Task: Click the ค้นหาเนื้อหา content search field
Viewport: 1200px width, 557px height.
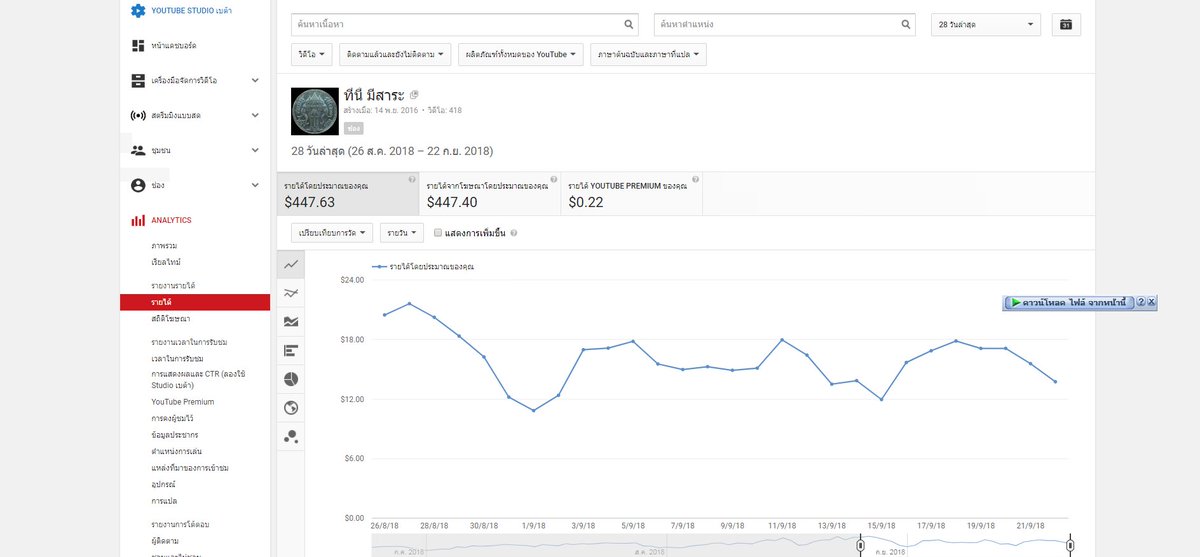Action: pos(466,24)
